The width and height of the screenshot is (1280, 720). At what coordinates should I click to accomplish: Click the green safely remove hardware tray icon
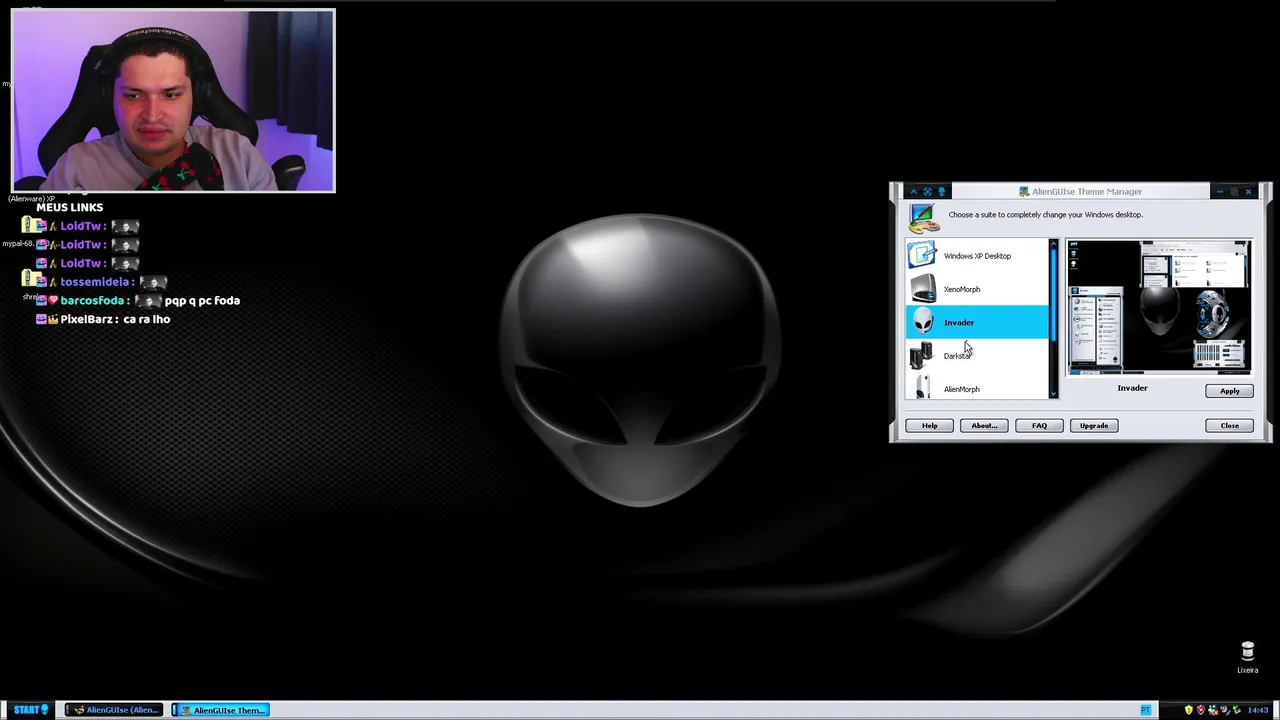pyautogui.click(x=1237, y=710)
